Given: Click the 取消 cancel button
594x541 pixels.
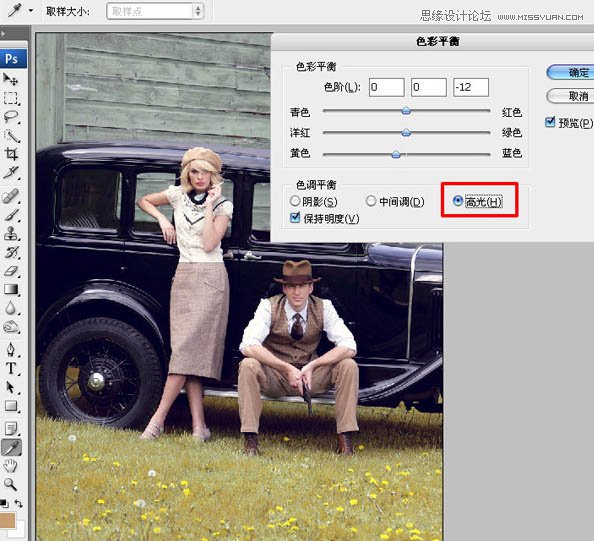Looking at the screenshot, I should pyautogui.click(x=570, y=96).
